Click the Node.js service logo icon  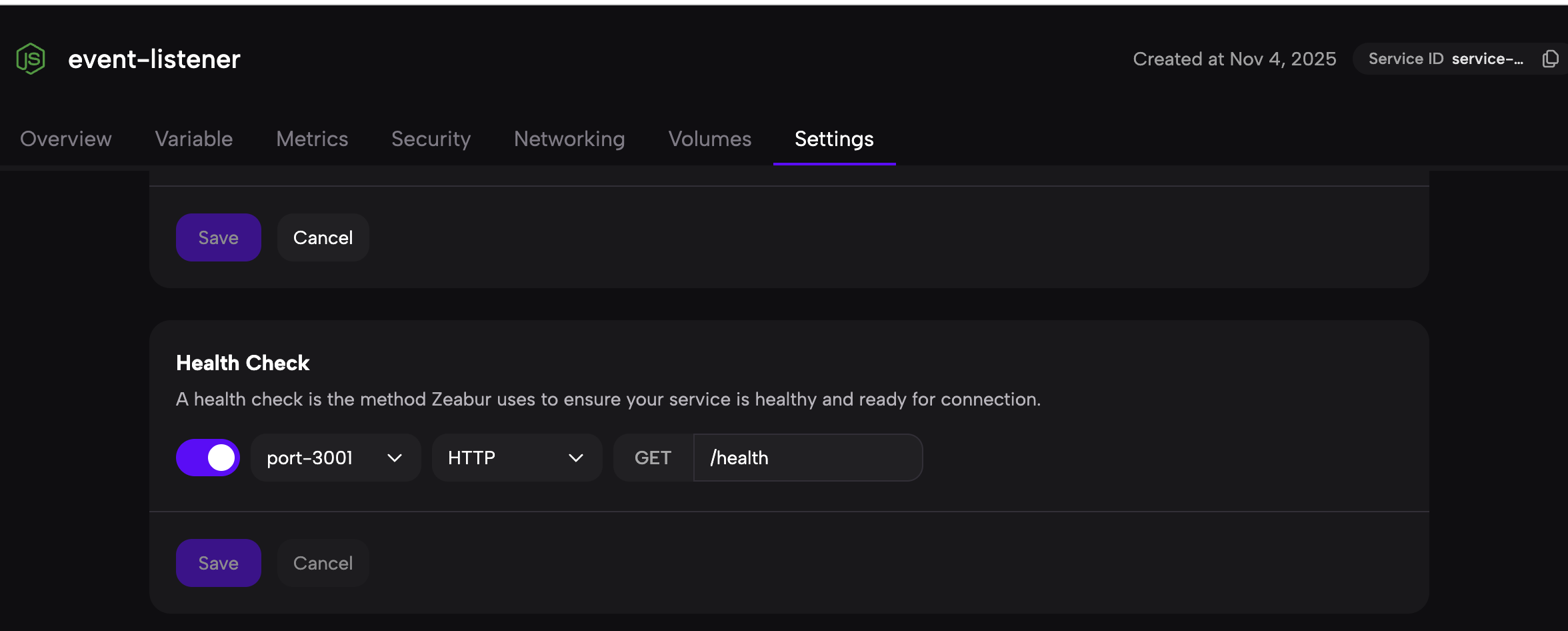pos(31,59)
